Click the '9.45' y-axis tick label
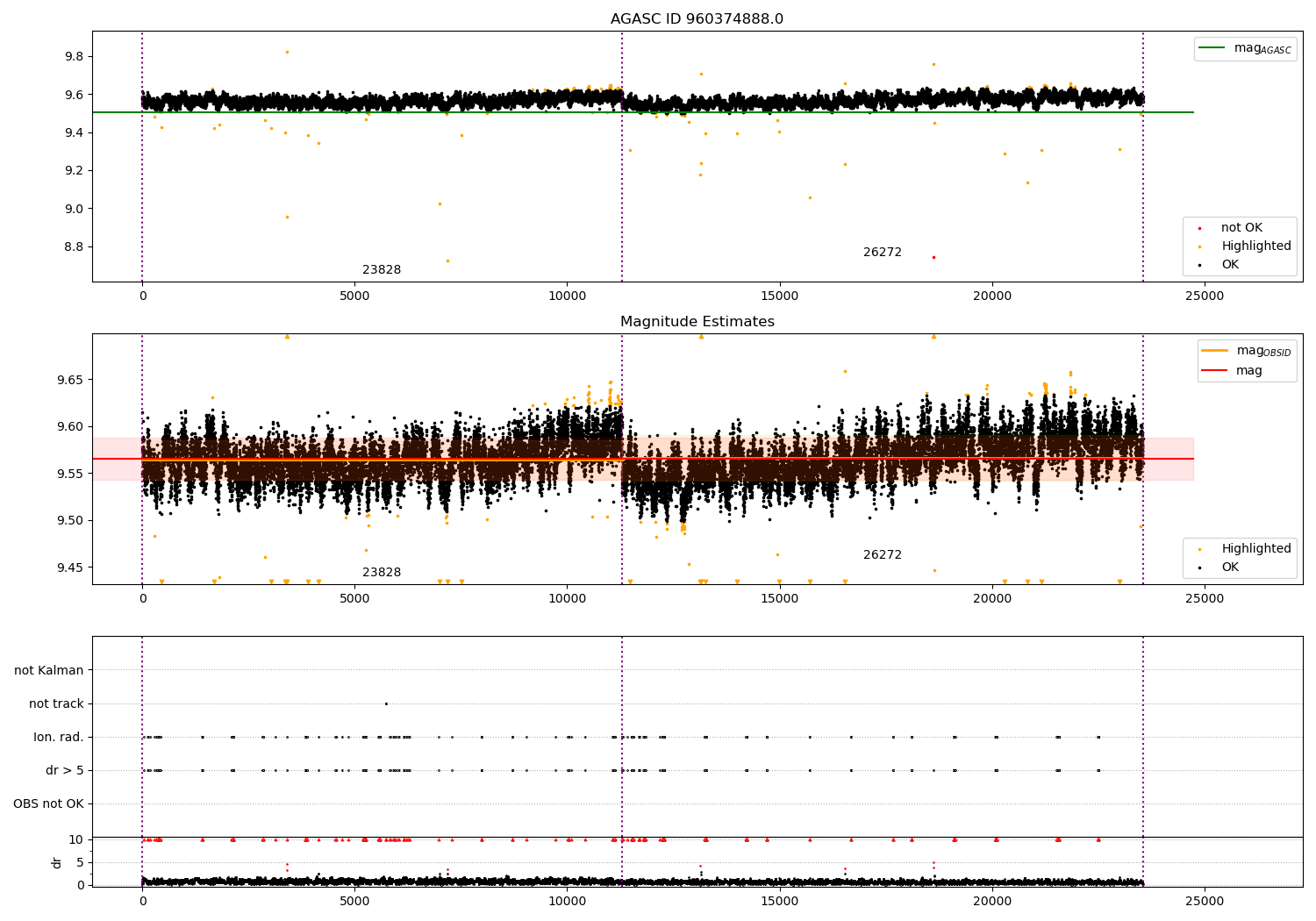Viewport: 1316px width, 921px height. point(71,568)
